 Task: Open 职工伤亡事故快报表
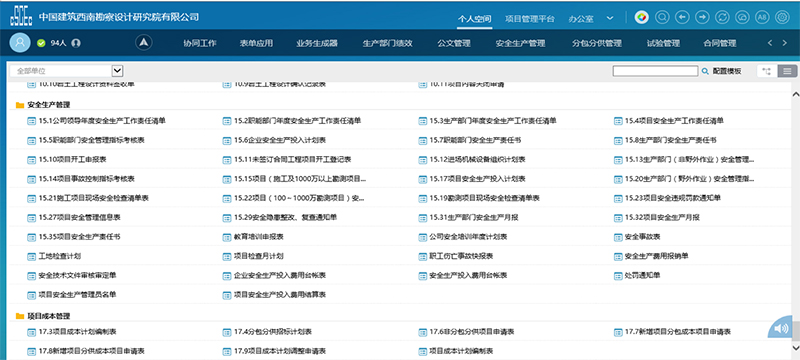click(x=461, y=256)
